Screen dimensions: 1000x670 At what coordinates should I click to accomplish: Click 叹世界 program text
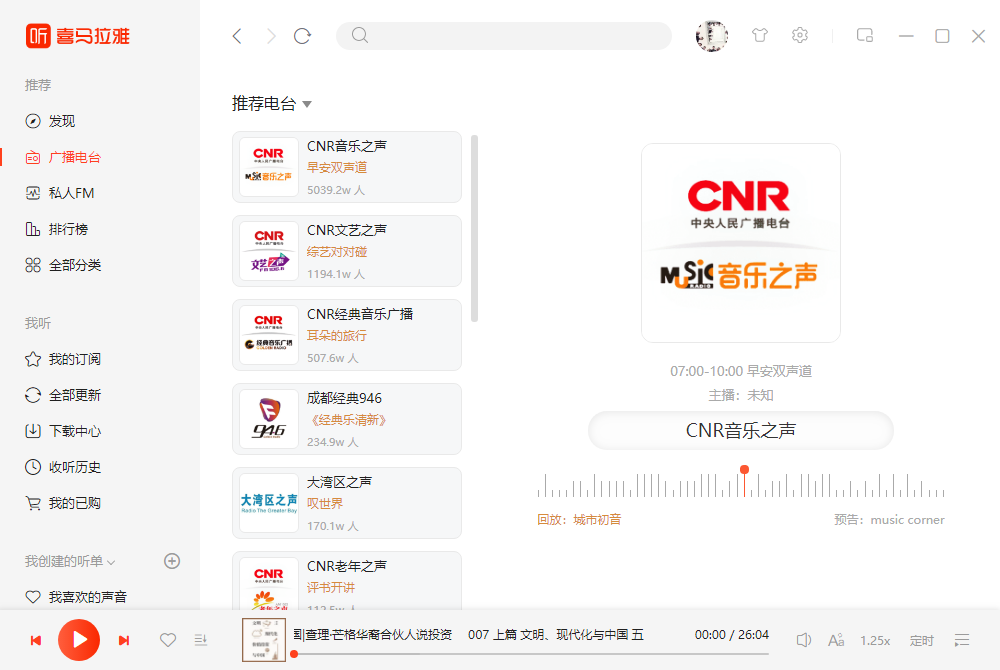click(x=325, y=504)
